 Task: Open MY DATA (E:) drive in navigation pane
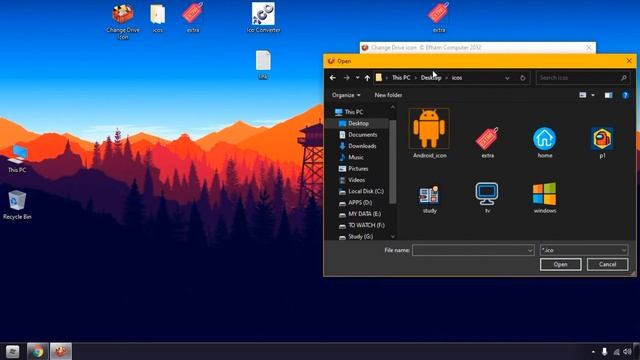tap(360, 214)
